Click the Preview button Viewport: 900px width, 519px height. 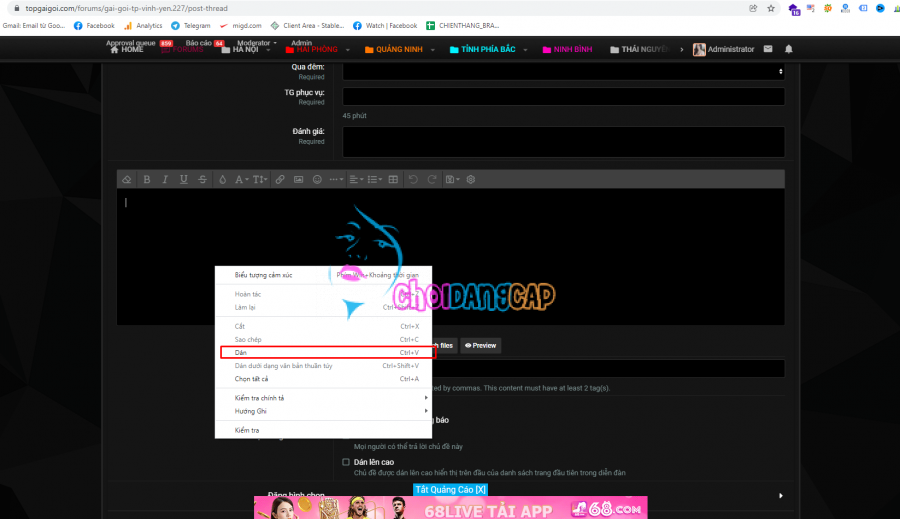[480, 346]
